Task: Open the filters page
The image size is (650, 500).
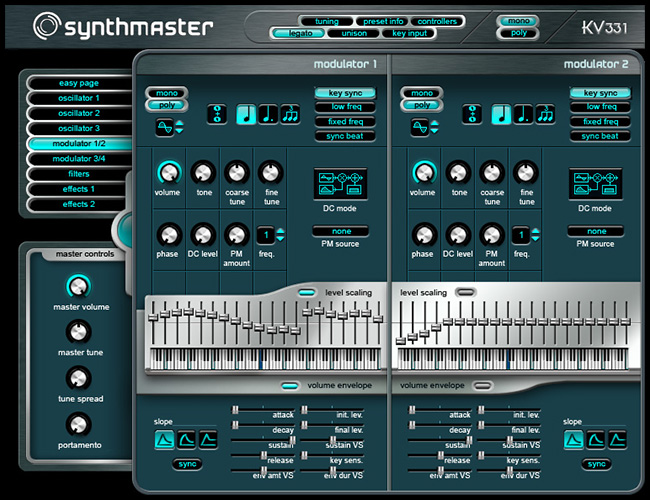Action: click(79, 174)
